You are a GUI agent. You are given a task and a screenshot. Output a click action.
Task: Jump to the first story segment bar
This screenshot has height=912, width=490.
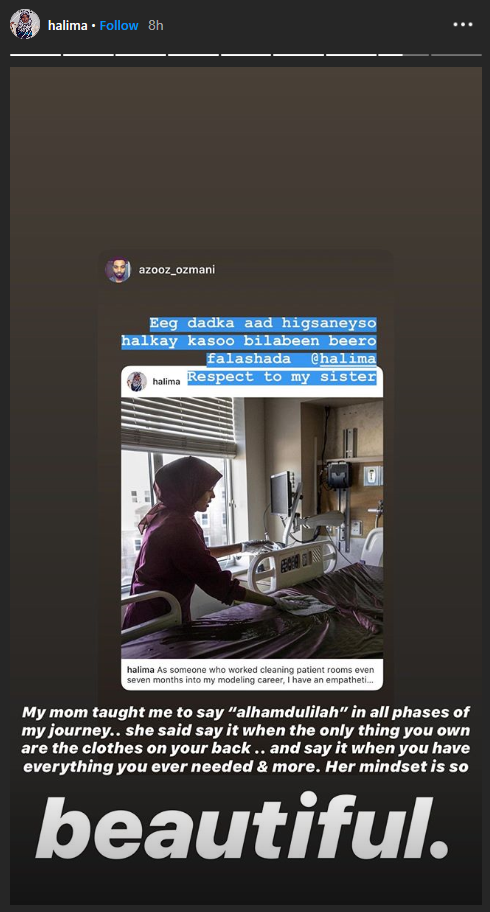[35, 55]
